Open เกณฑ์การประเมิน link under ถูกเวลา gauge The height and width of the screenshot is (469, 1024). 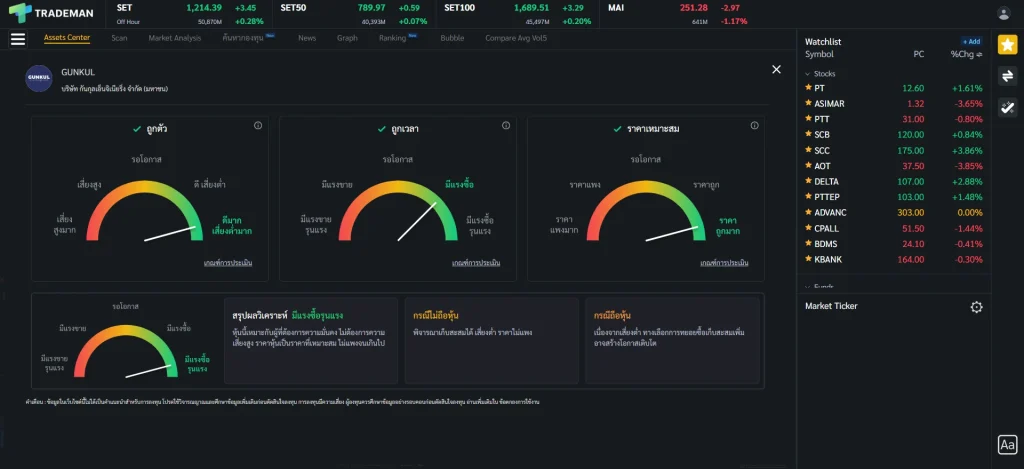[x=475, y=263]
